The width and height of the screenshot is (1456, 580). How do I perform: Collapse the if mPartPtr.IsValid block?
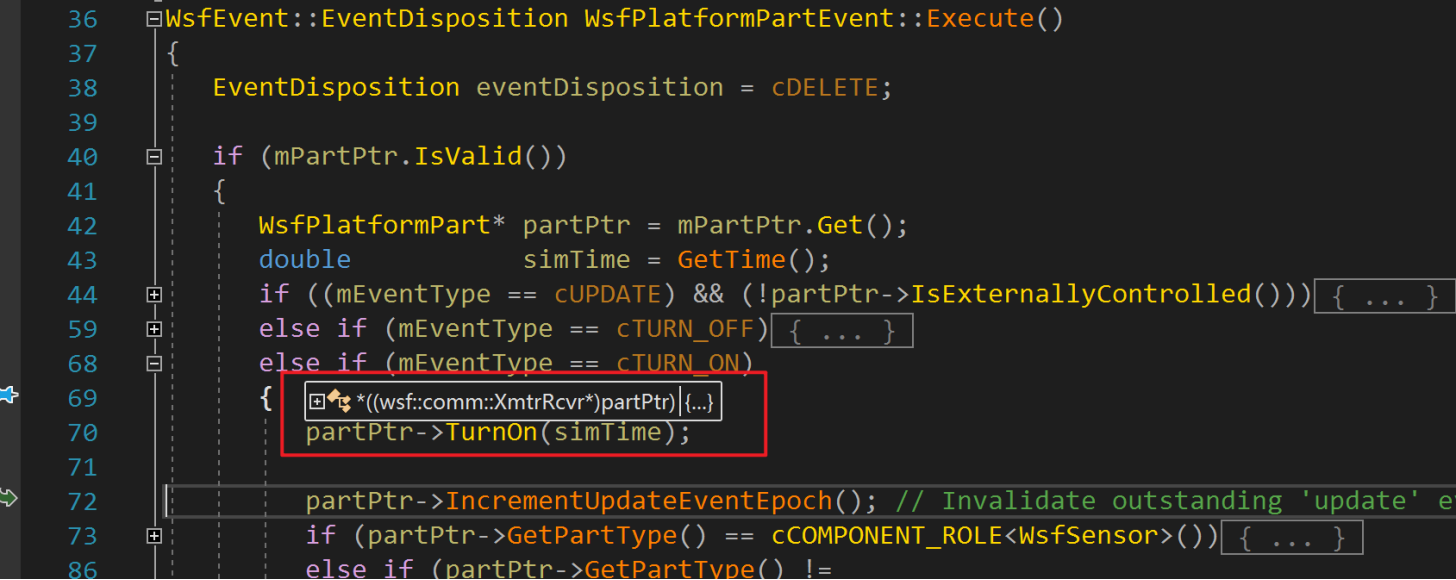(x=153, y=157)
